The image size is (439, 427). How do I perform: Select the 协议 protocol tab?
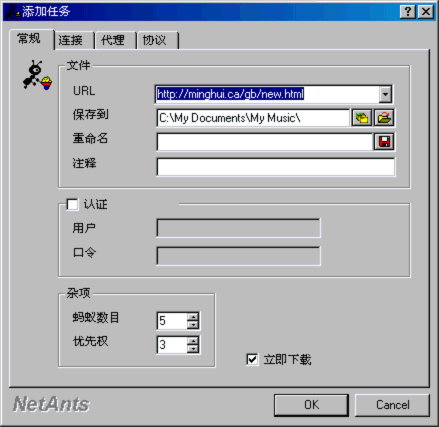[154, 40]
